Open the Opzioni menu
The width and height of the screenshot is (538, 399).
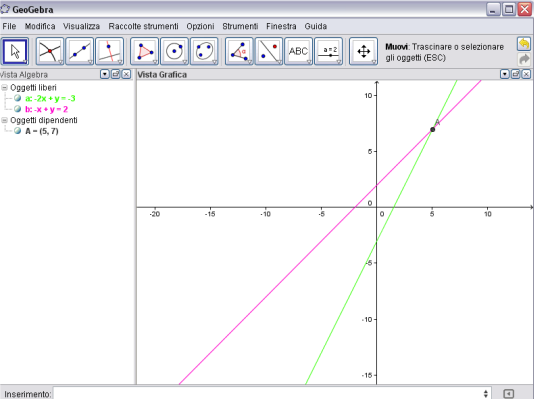[x=200, y=26]
